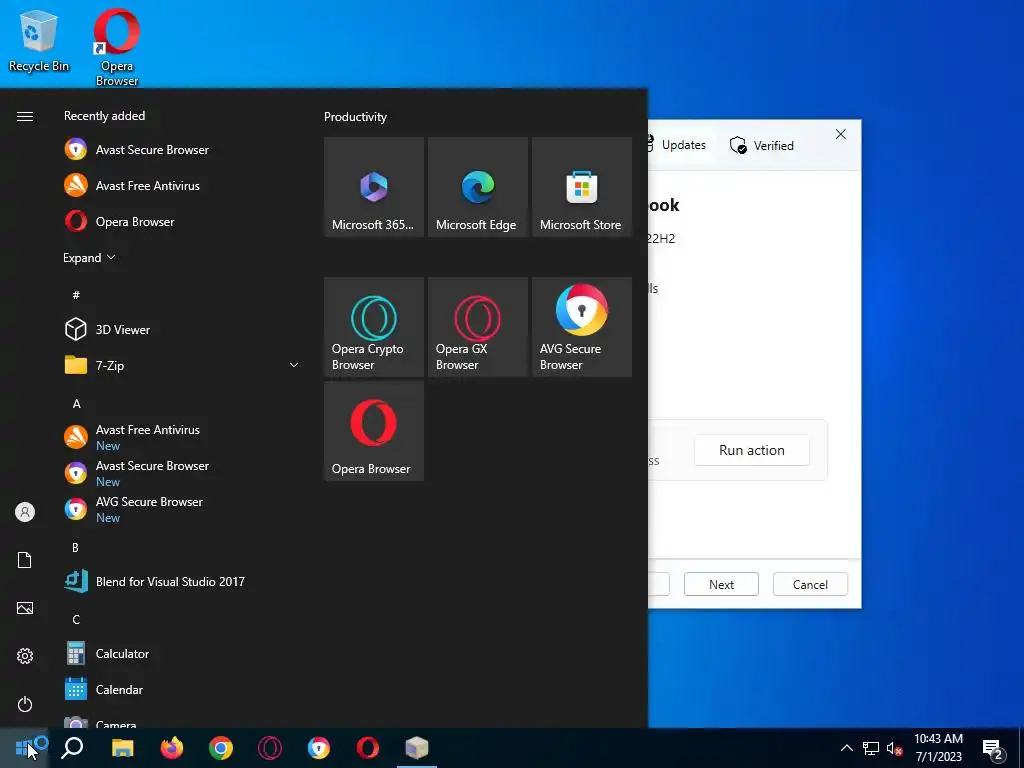Image resolution: width=1024 pixels, height=768 pixels.
Task: Open Pictures from the Start sidebar
Action: (25, 608)
